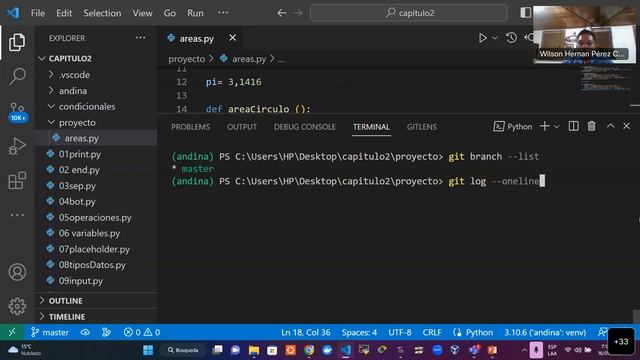This screenshot has width=640, height=360.
Task: Open the run options dropdown arrow
Action: 495,38
